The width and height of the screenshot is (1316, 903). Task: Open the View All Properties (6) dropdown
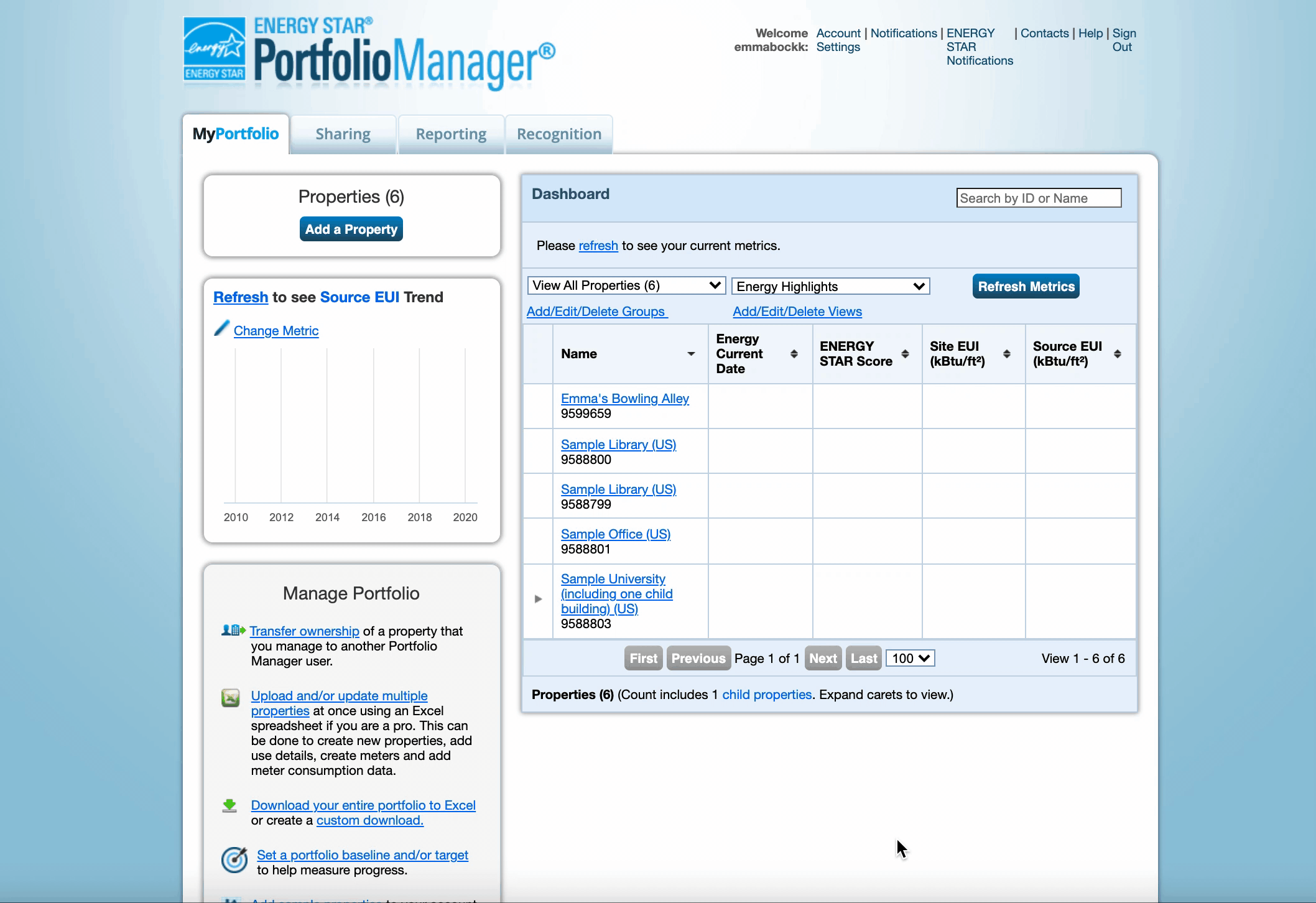pos(626,285)
